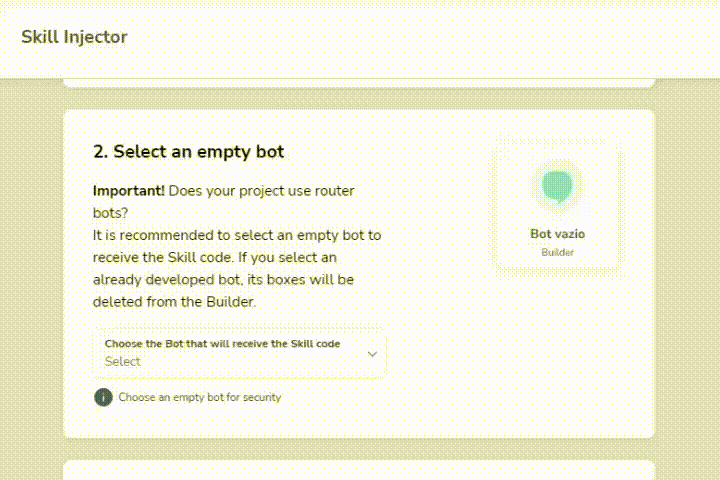This screenshot has width=720, height=480.
Task: Click the gray background left of the card
Action: pyautogui.click(x=31, y=276)
